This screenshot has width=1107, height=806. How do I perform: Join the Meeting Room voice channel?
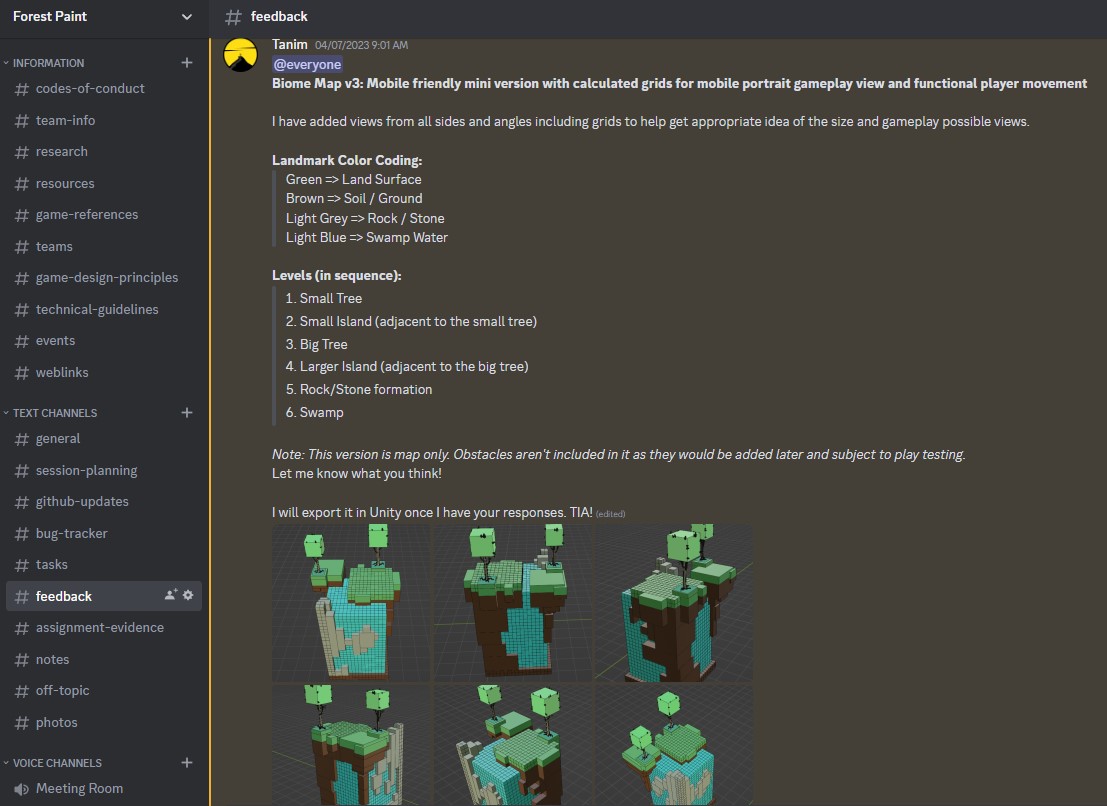104,789
